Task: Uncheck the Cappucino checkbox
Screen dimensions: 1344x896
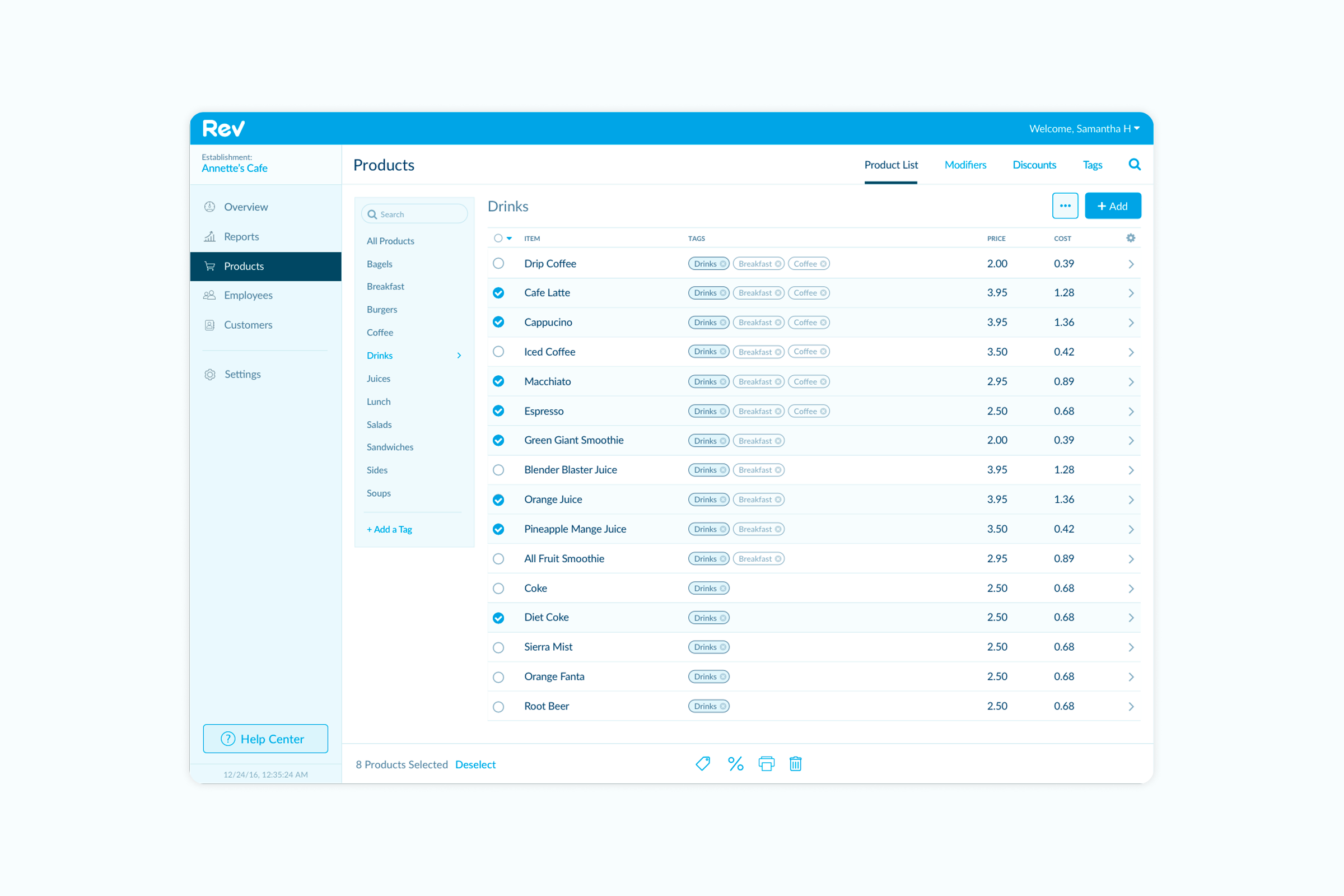Action: (x=498, y=321)
